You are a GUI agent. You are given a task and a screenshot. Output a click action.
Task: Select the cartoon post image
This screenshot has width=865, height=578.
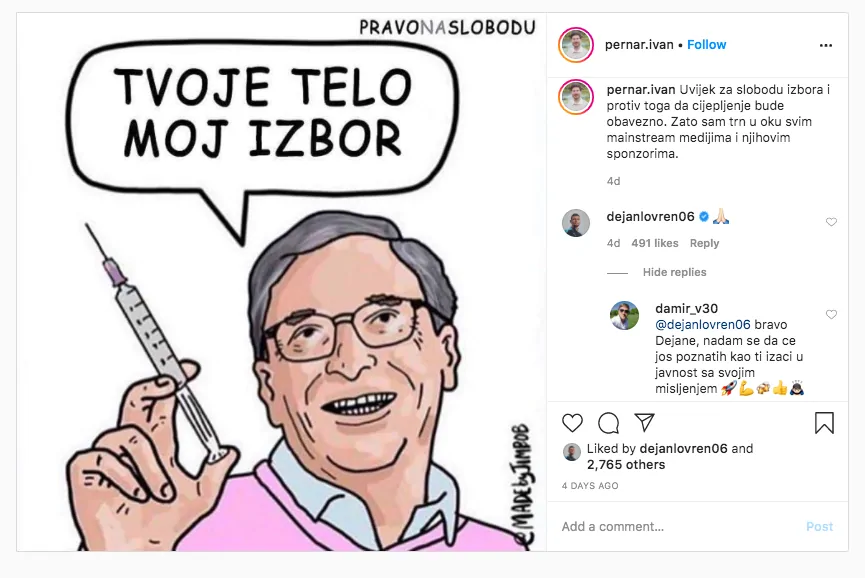point(281,282)
